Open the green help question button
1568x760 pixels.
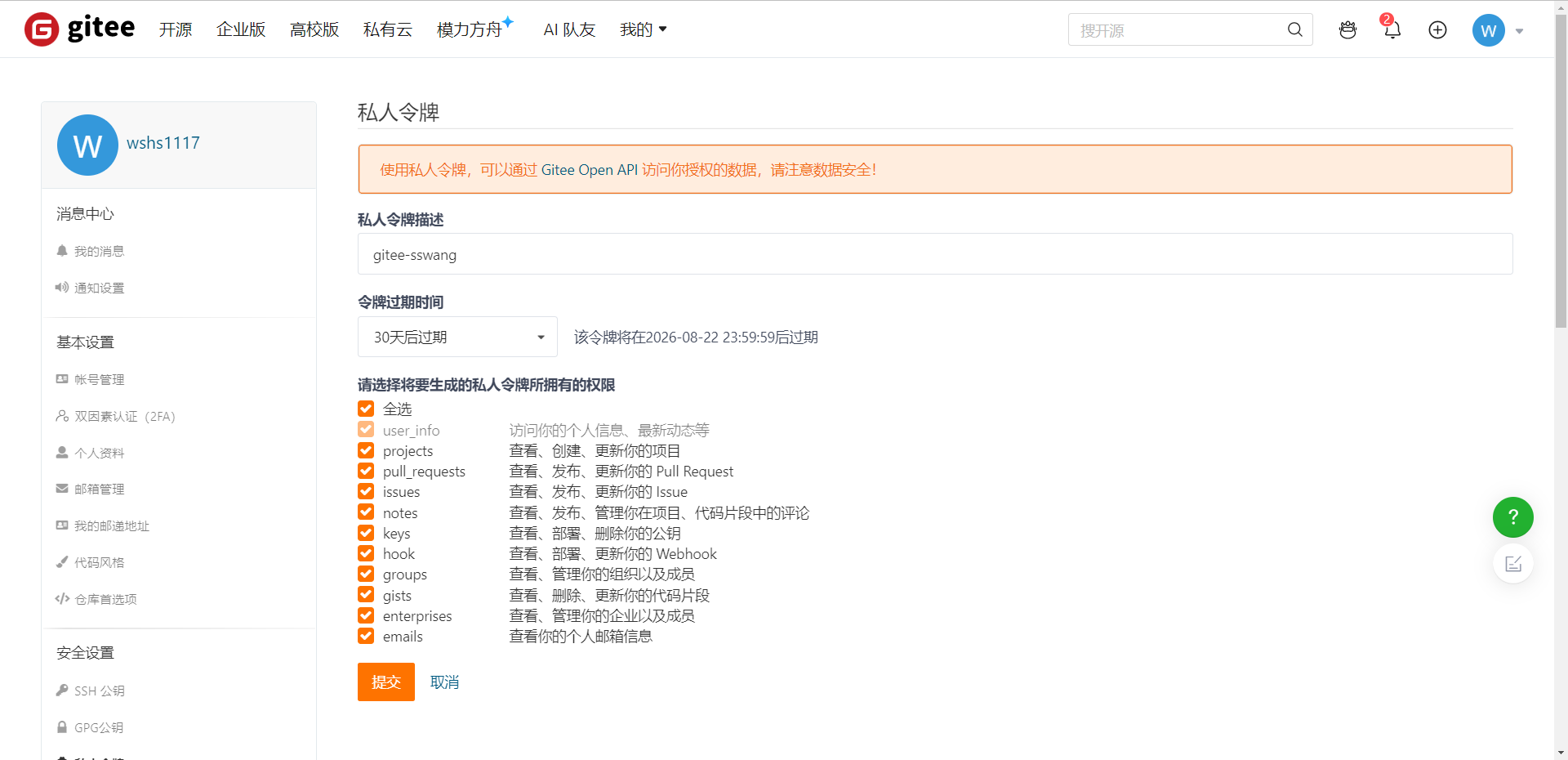[1512, 517]
